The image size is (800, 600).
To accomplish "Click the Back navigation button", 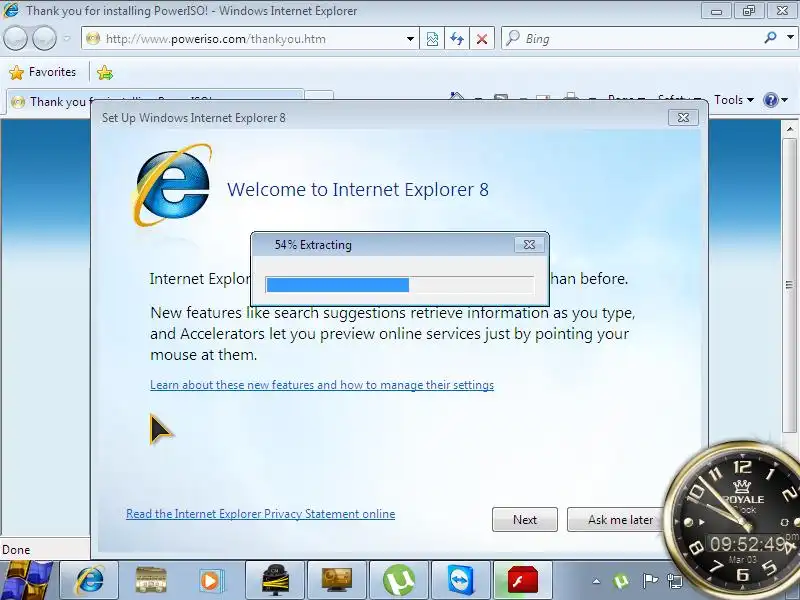I will [15, 38].
